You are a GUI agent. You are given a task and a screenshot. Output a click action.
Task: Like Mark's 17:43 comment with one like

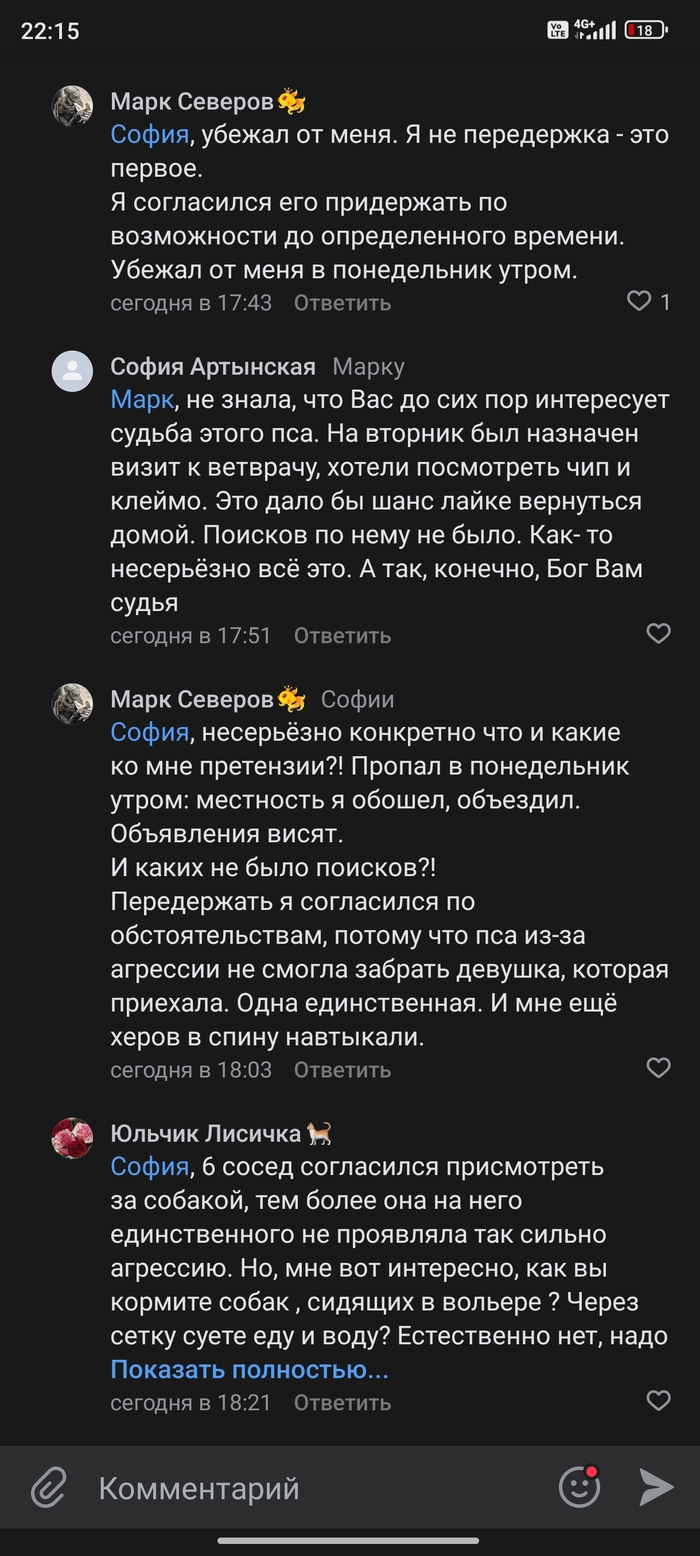[639, 301]
